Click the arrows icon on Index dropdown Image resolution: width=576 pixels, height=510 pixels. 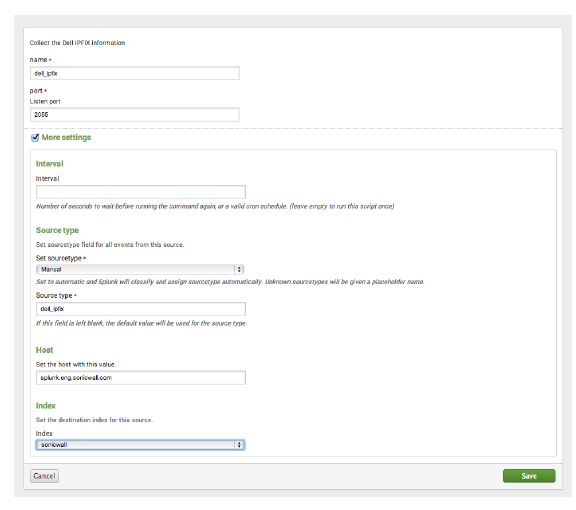[239, 445]
